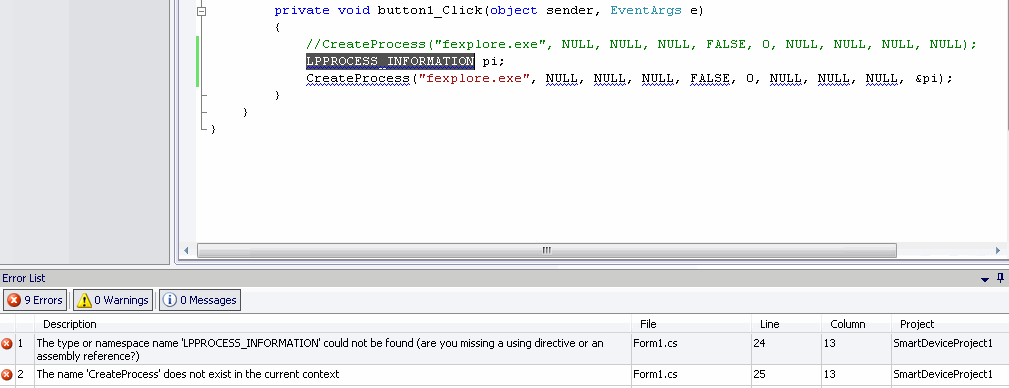Sort error list by Line column
The height and width of the screenshot is (388, 1009).
786,324
